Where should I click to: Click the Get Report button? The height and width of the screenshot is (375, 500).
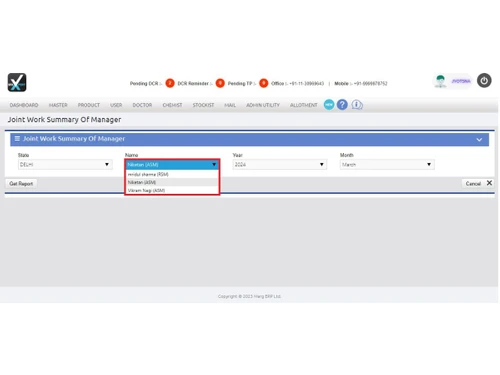[x=21, y=183]
